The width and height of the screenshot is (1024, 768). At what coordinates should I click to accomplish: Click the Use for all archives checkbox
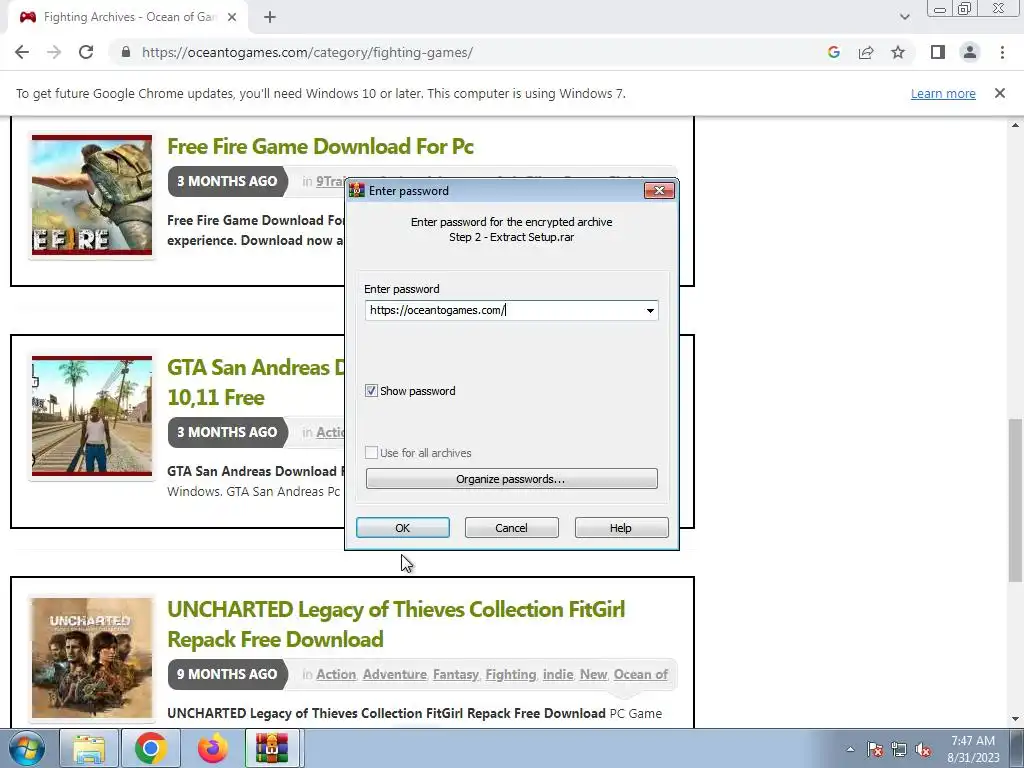[371, 453]
